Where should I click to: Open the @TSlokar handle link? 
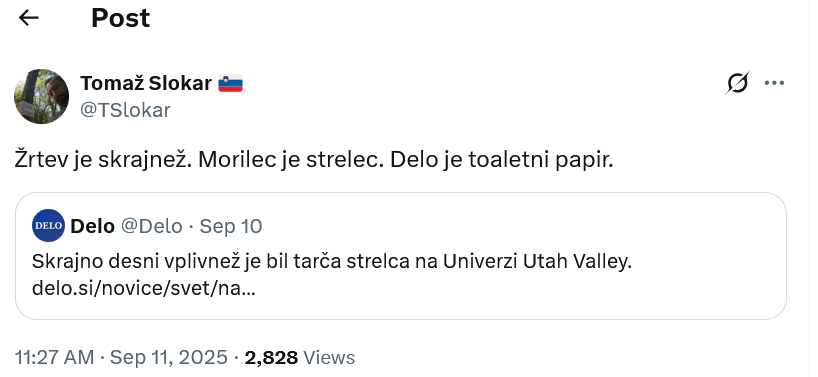click(125, 110)
